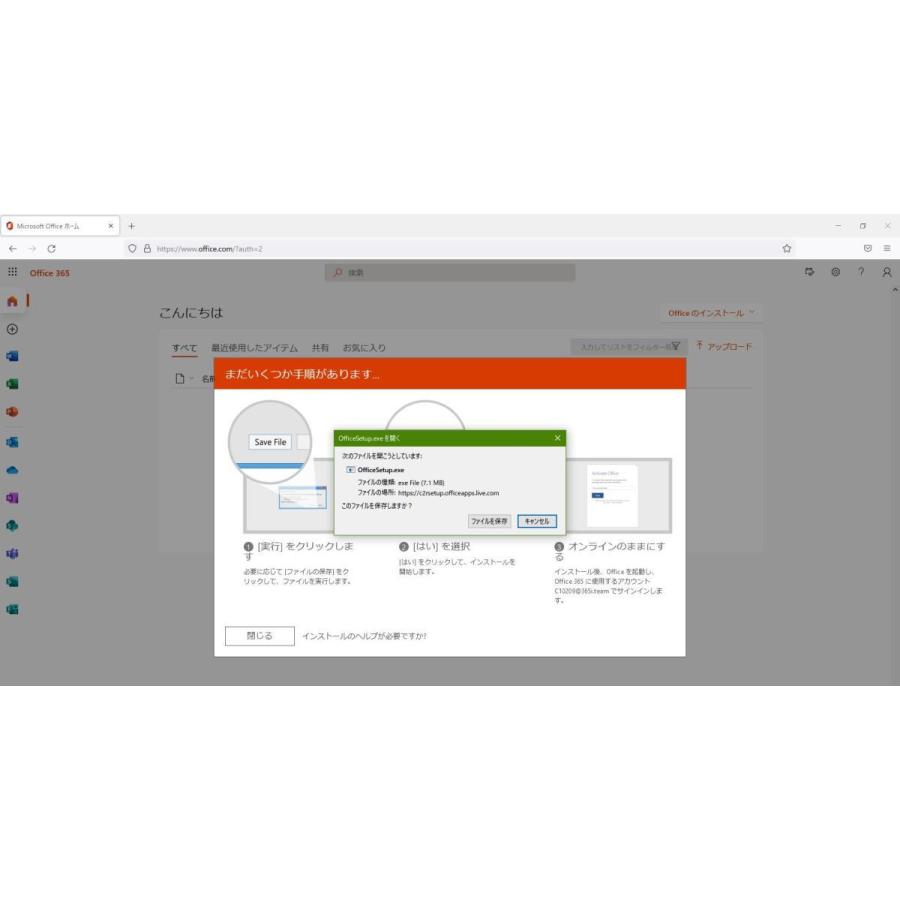The image size is (900, 900).
Task: Click the scrollbar up arrow
Action: pyautogui.click(x=895, y=290)
